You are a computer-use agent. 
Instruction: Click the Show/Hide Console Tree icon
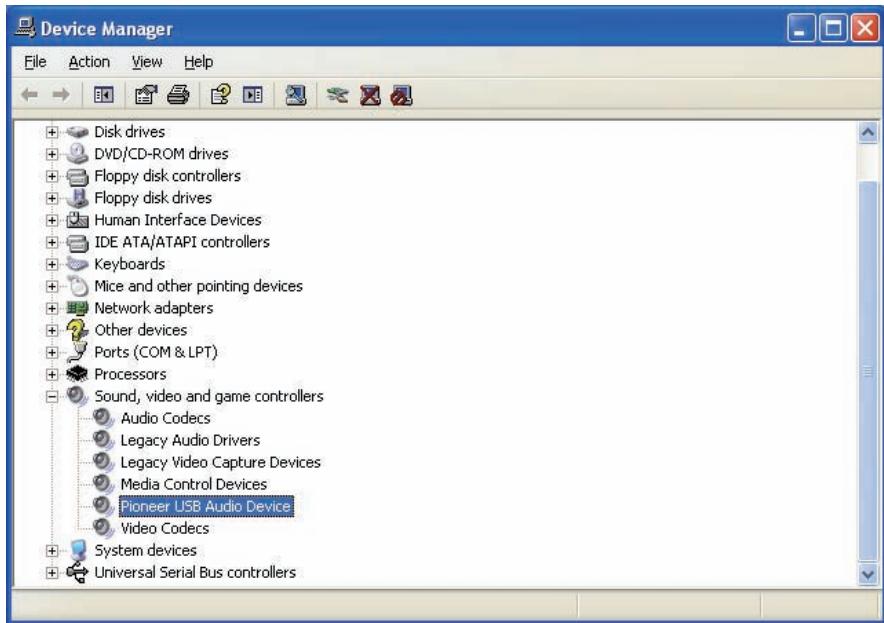(x=103, y=95)
